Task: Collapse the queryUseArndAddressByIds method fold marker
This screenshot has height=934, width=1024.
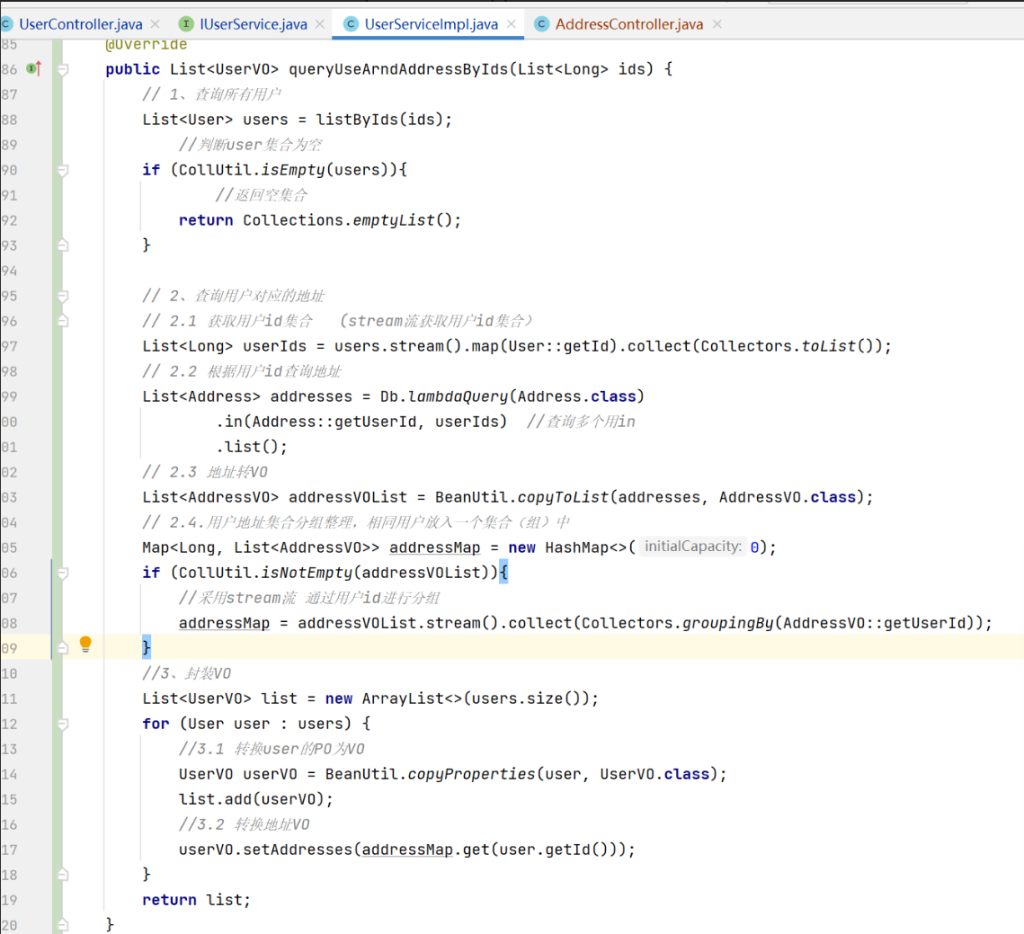Action: [x=62, y=69]
